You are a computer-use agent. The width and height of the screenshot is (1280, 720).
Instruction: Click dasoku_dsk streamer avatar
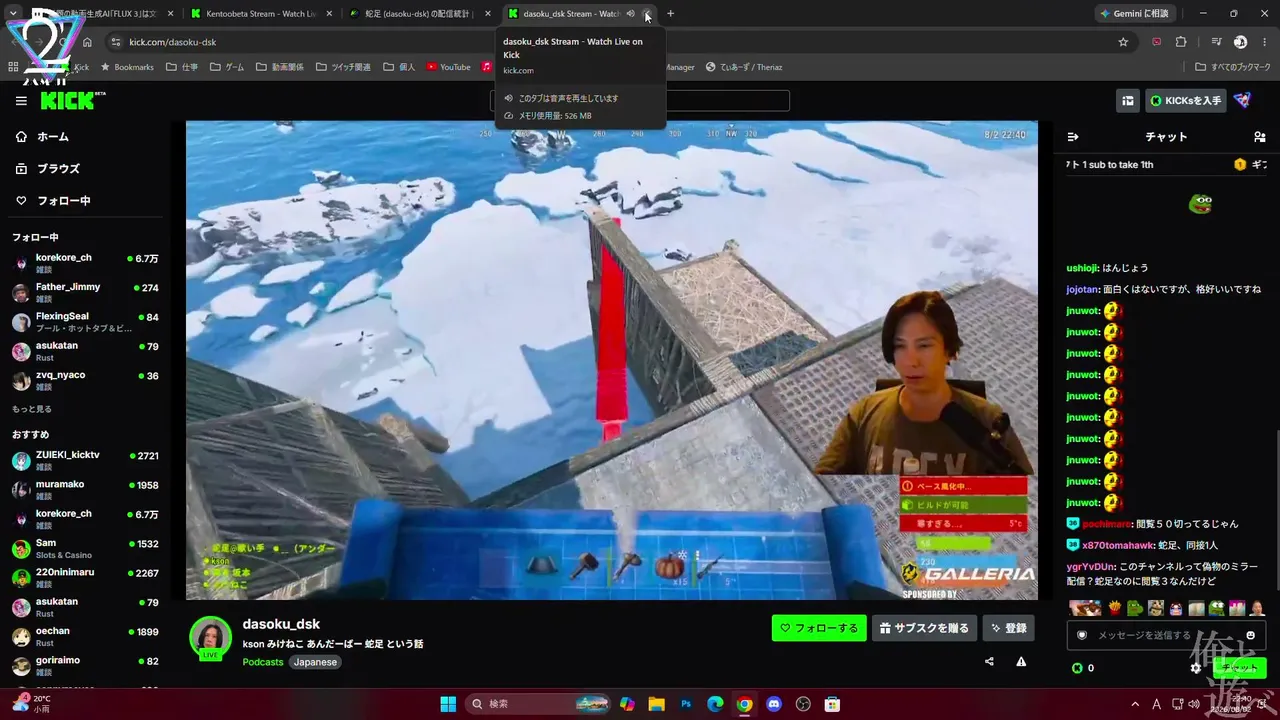[211, 638]
